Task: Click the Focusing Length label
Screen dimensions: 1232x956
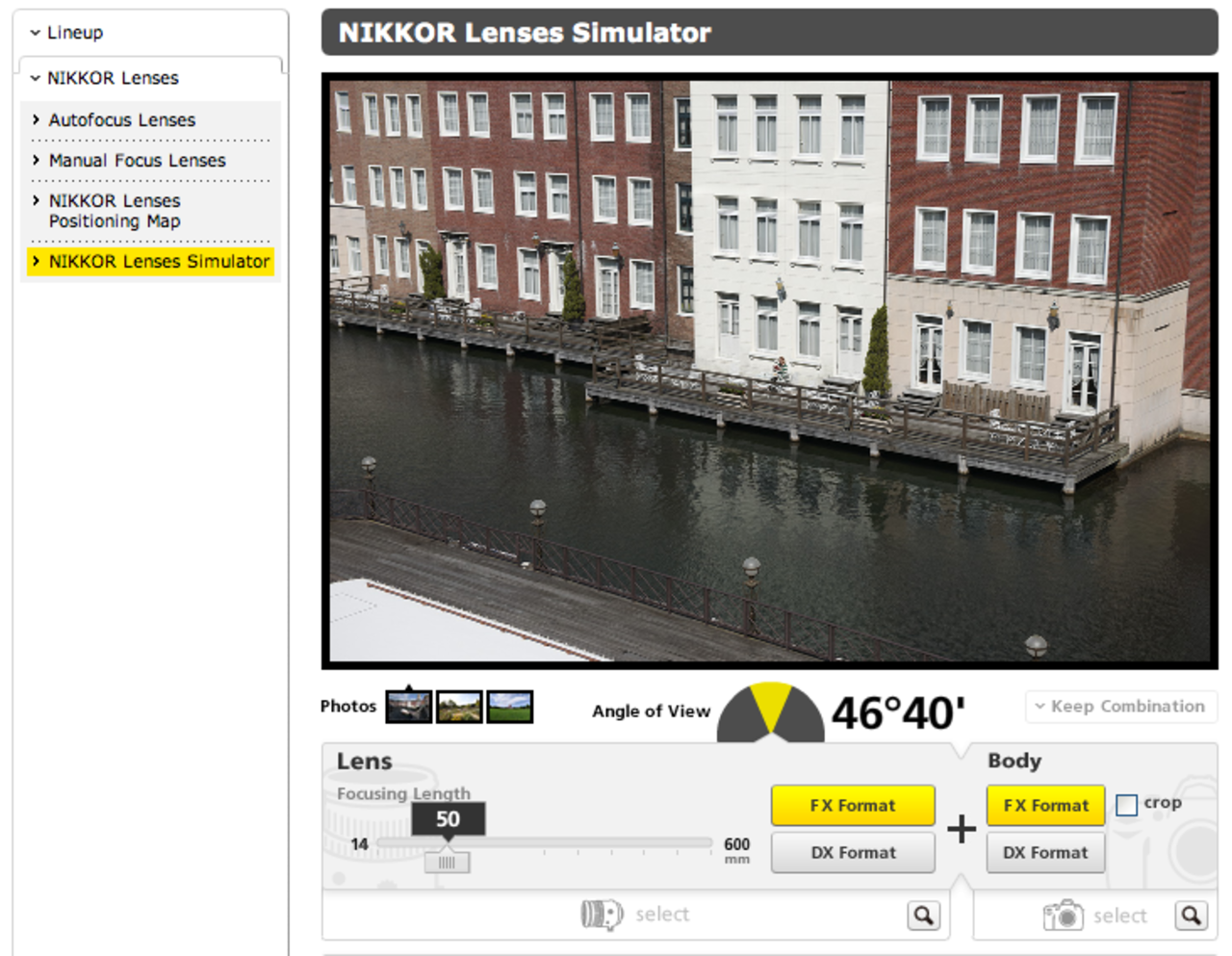Action: coord(403,793)
